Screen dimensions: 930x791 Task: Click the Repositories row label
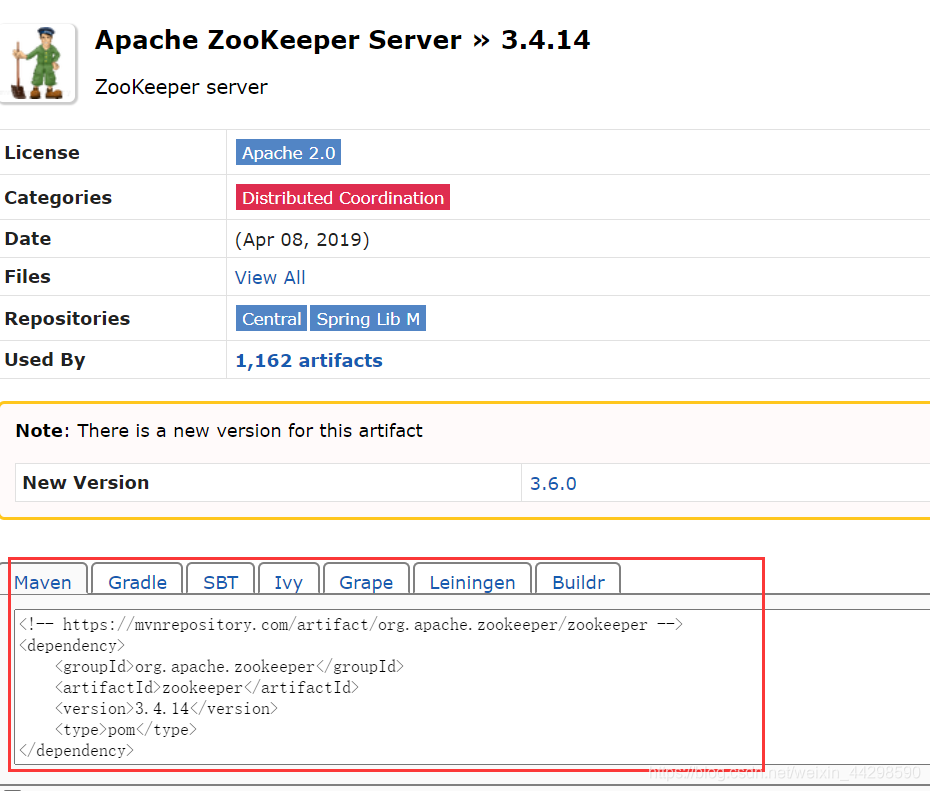pyautogui.click(x=67, y=318)
